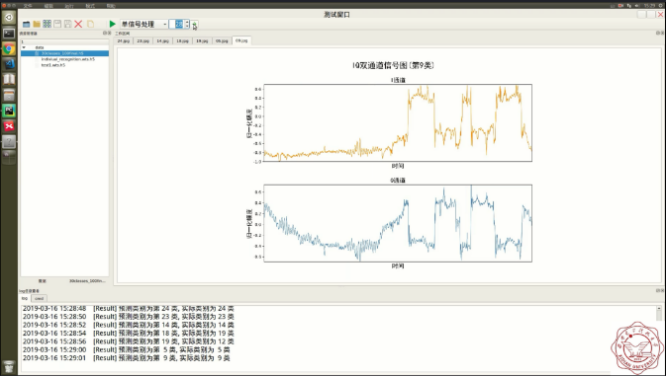Click the first floppy save toolbar icon
The image size is (666, 376).
(x=57, y=24)
